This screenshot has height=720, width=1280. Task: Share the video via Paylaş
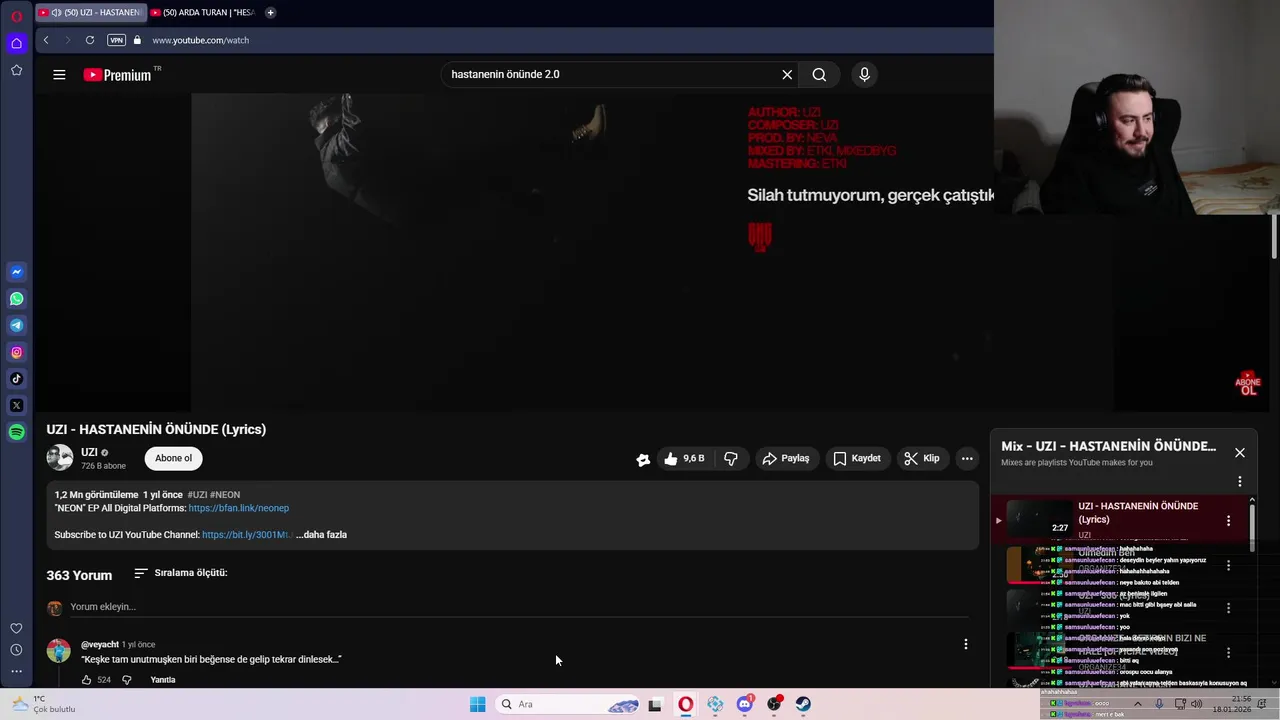point(785,458)
